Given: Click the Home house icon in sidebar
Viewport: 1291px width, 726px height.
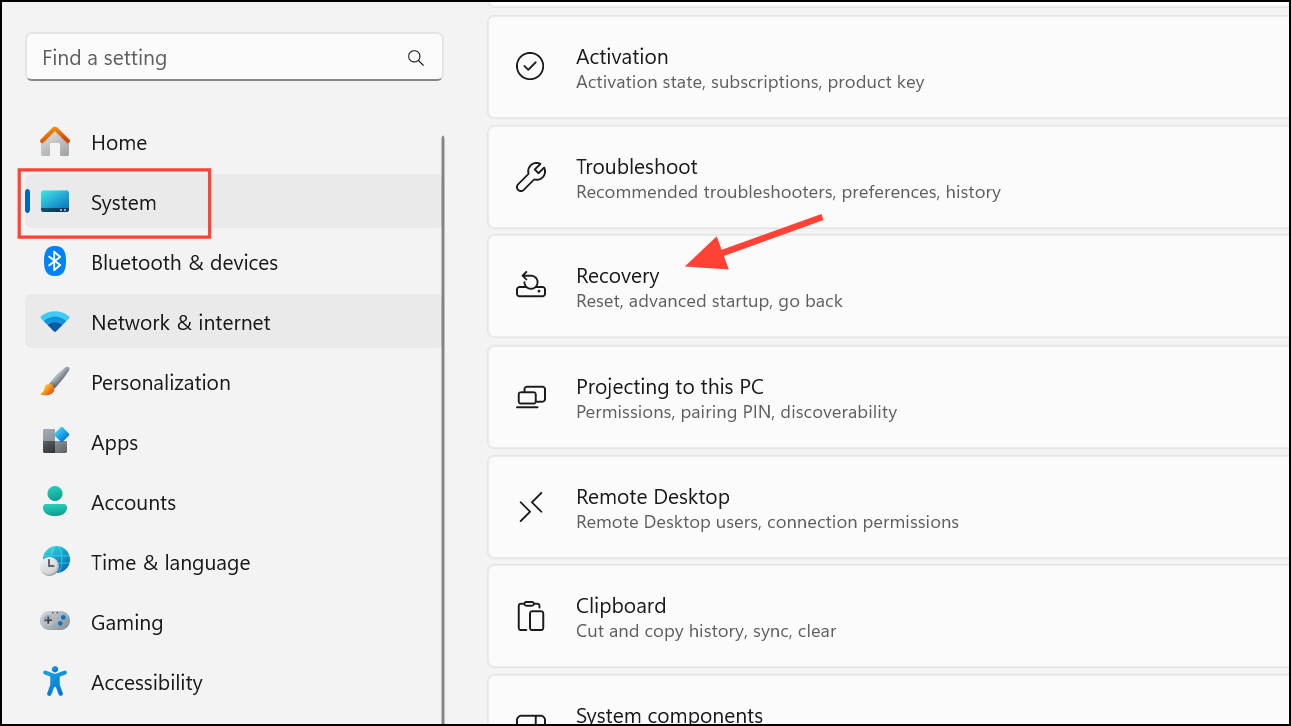Looking at the screenshot, I should pyautogui.click(x=54, y=142).
